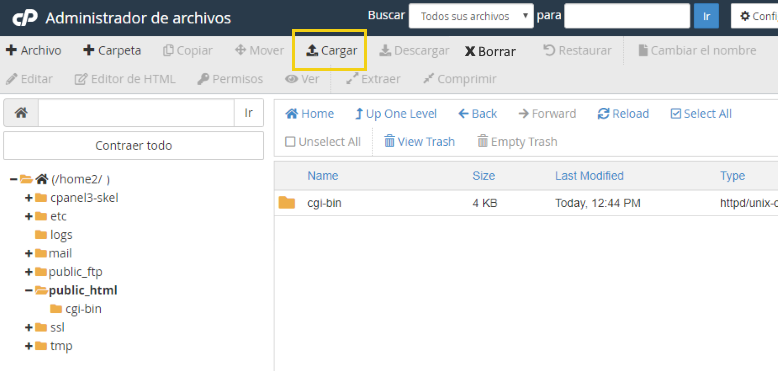Sort files by Name column
The image size is (778, 371).
[x=323, y=176]
